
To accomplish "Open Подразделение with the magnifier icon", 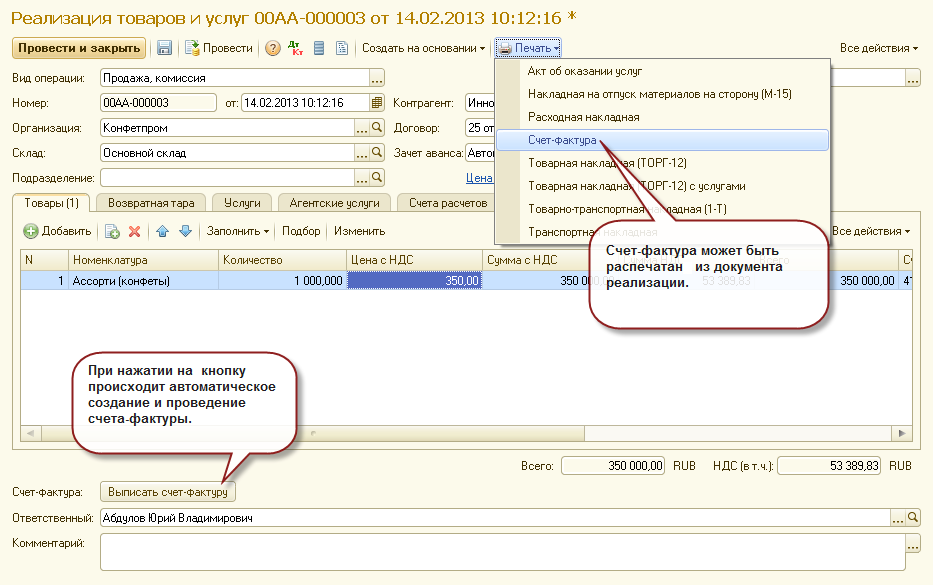I will coord(377,178).
